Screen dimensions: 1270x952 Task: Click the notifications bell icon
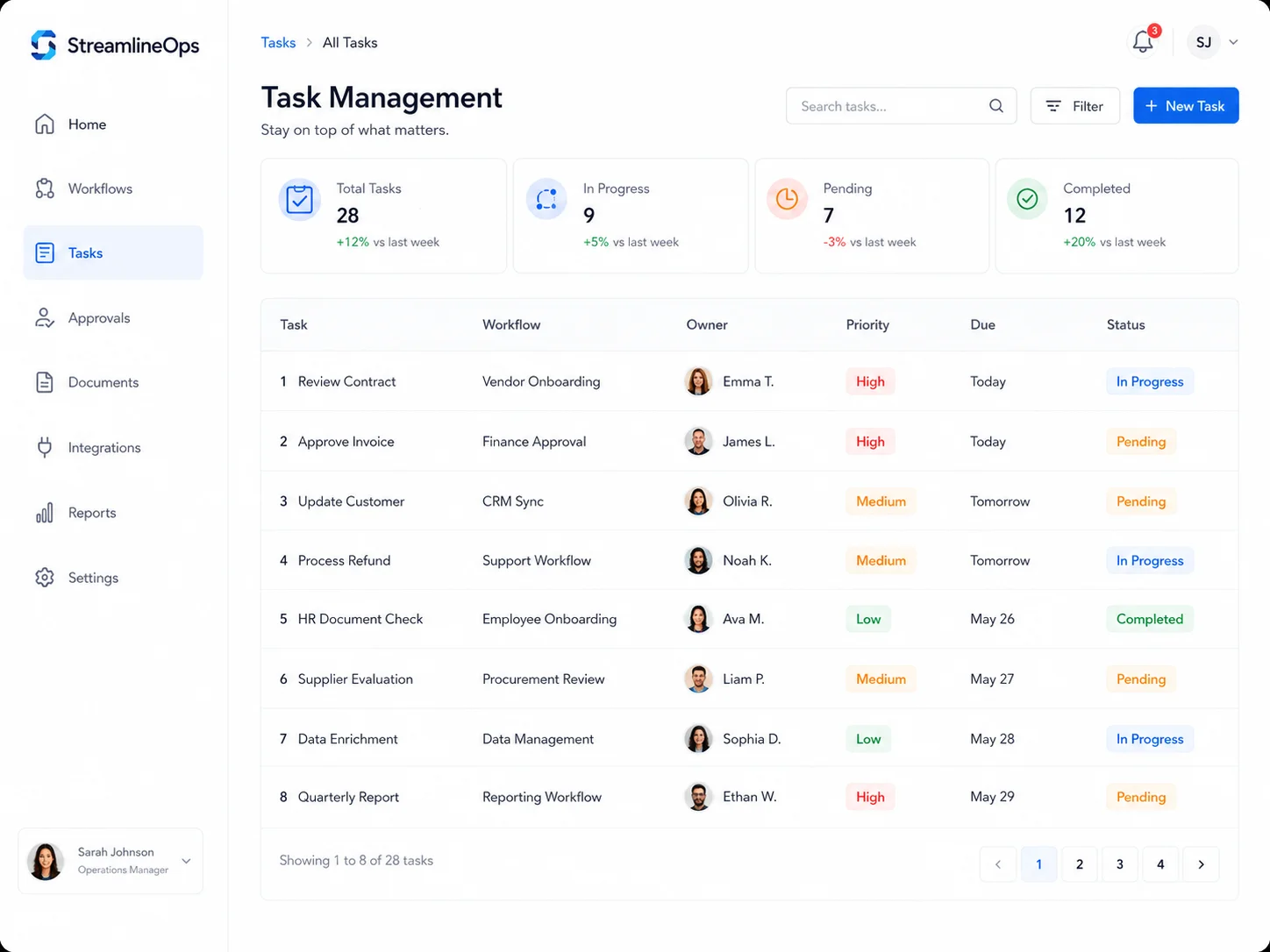pyautogui.click(x=1143, y=41)
